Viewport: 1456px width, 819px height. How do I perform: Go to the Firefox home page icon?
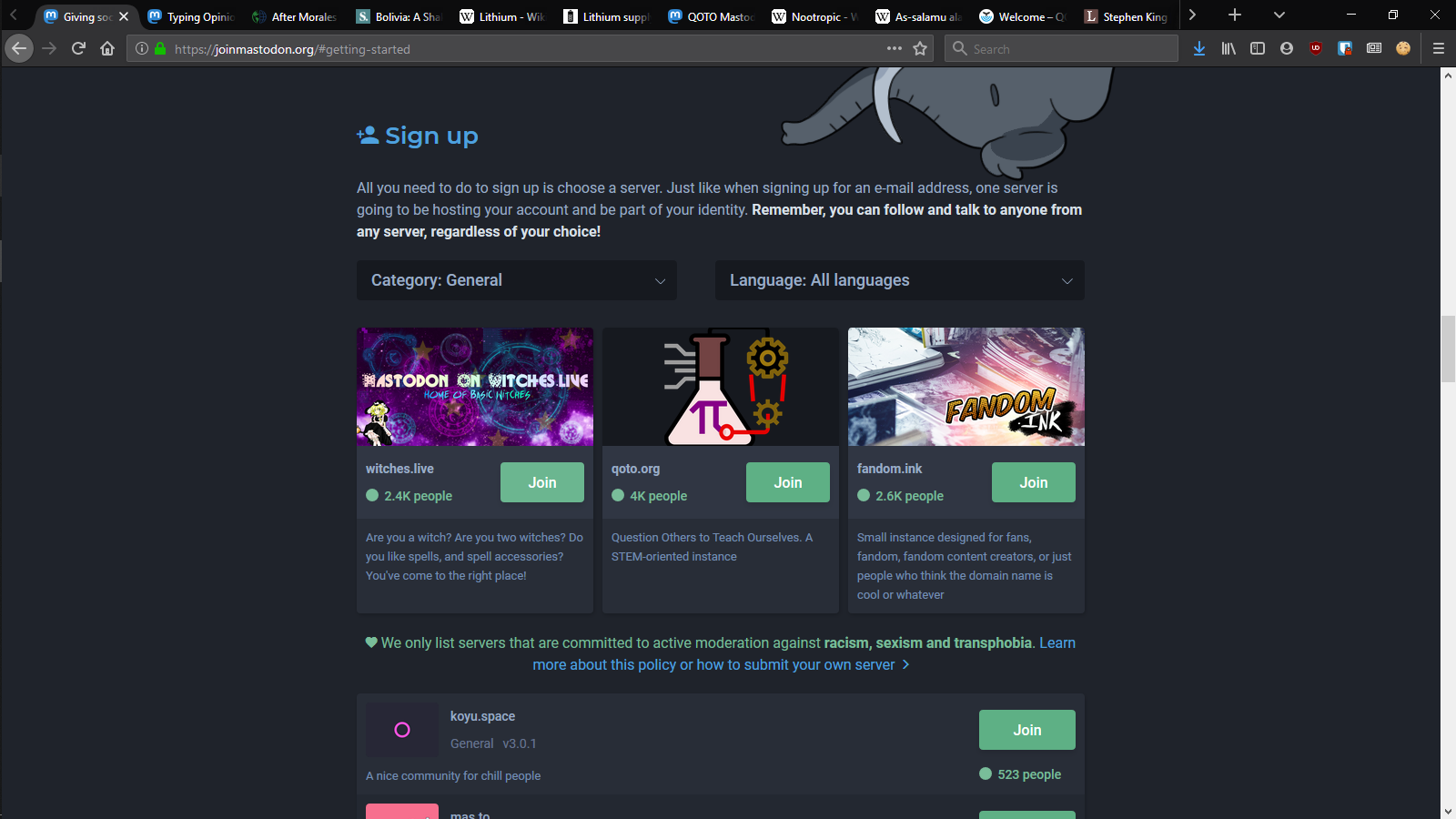click(x=107, y=48)
